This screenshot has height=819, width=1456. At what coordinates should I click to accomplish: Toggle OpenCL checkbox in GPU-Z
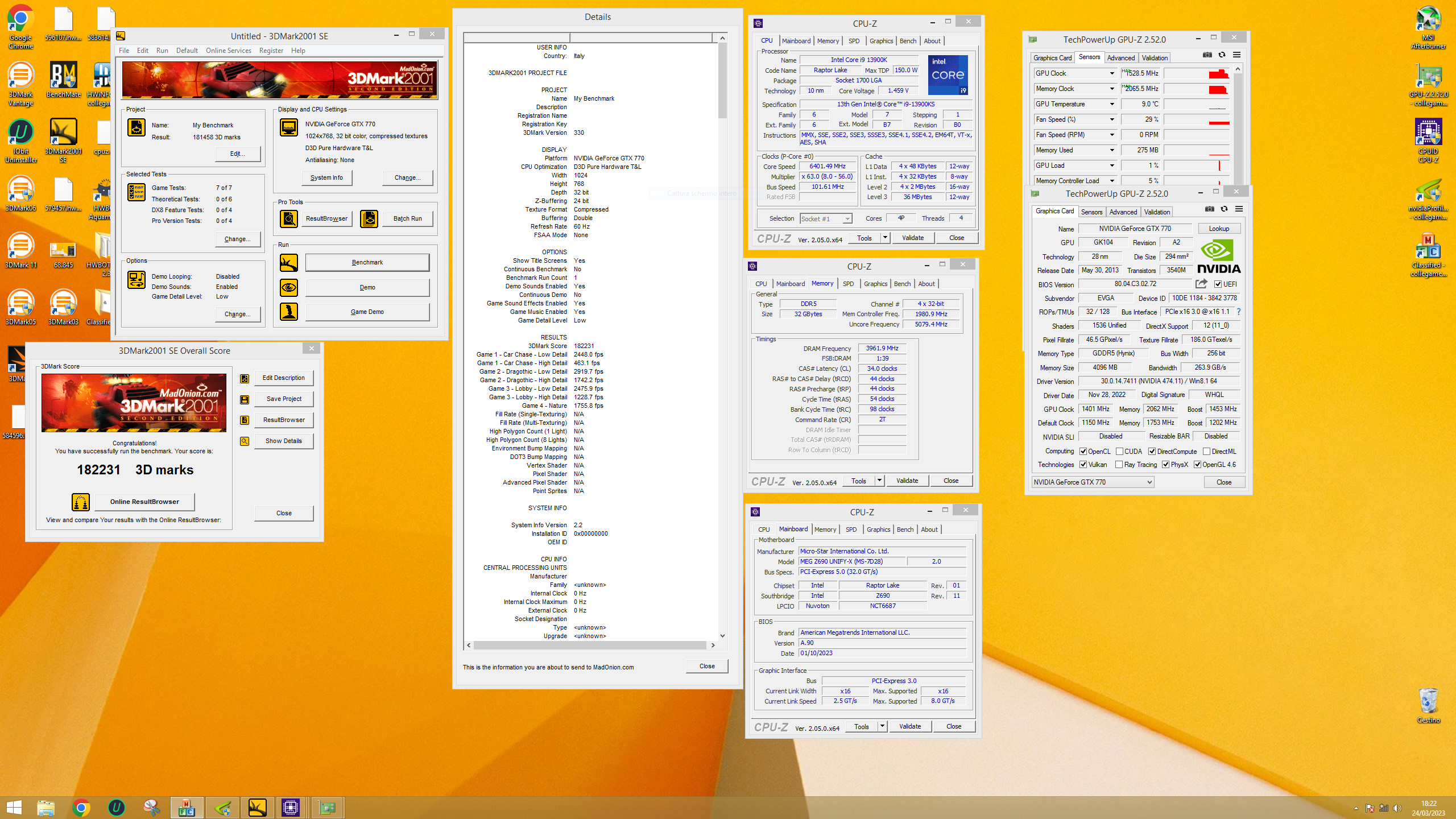coord(1083,452)
